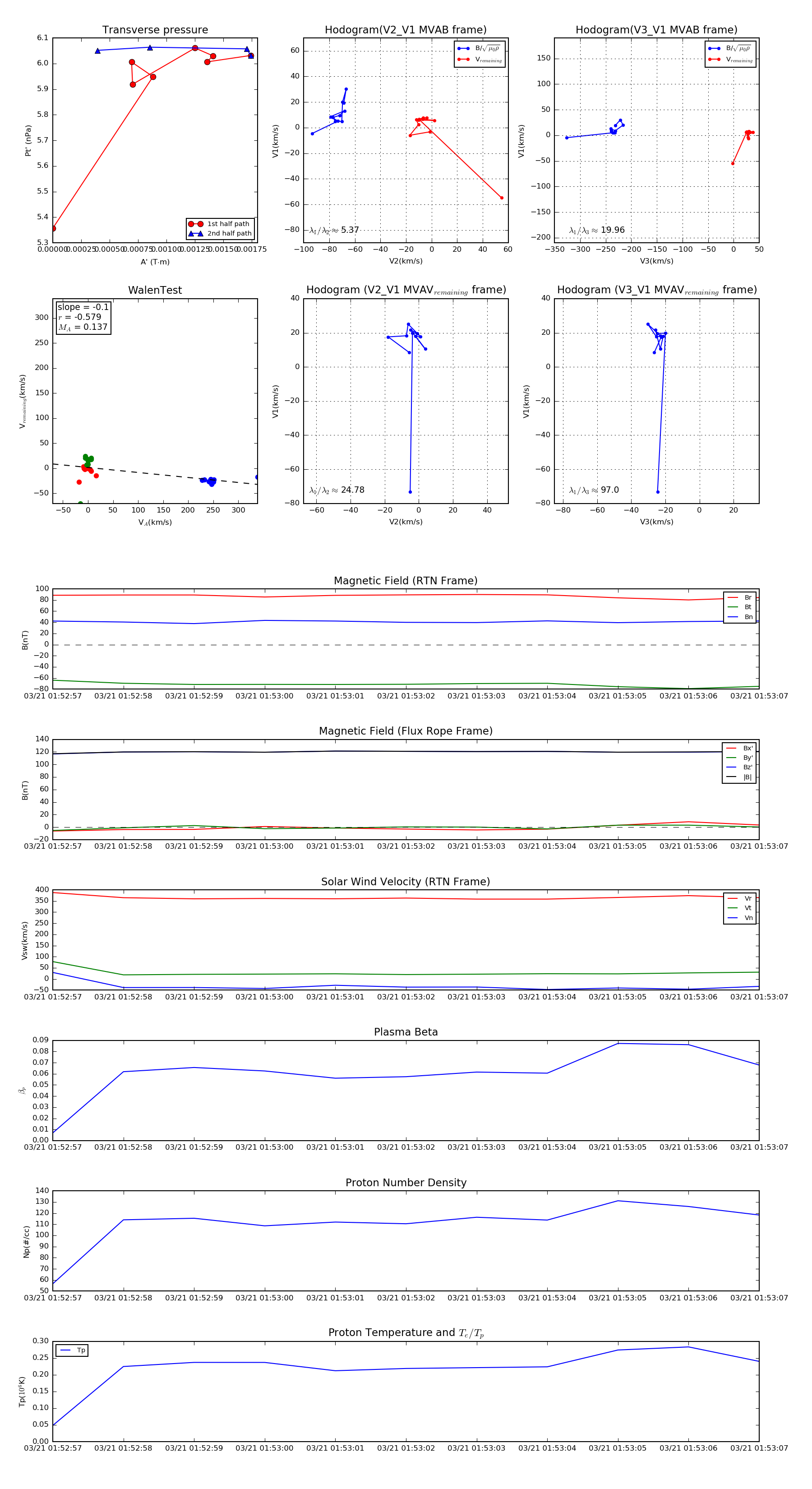Click the "Magnetic Field (Flux Rope Frame)" title
Viewport: 812px width, 1489px height.
tap(406, 731)
